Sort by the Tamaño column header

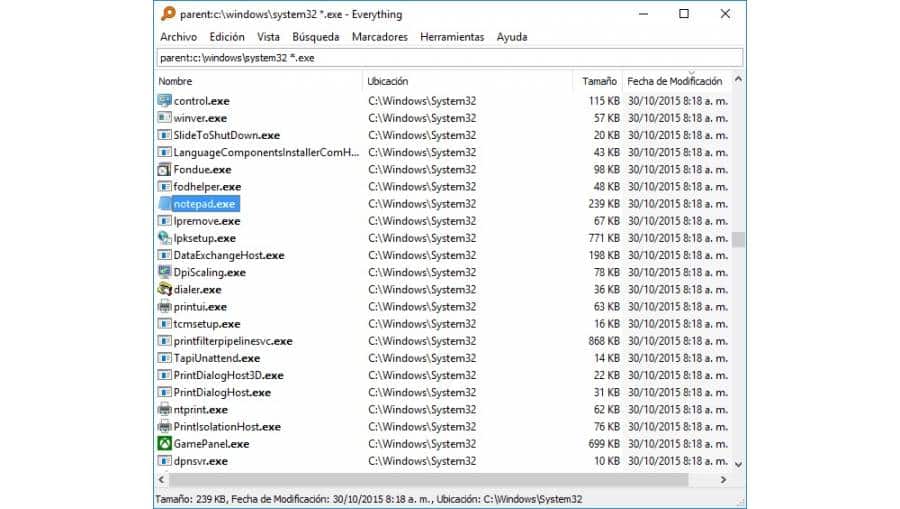[x=599, y=81]
